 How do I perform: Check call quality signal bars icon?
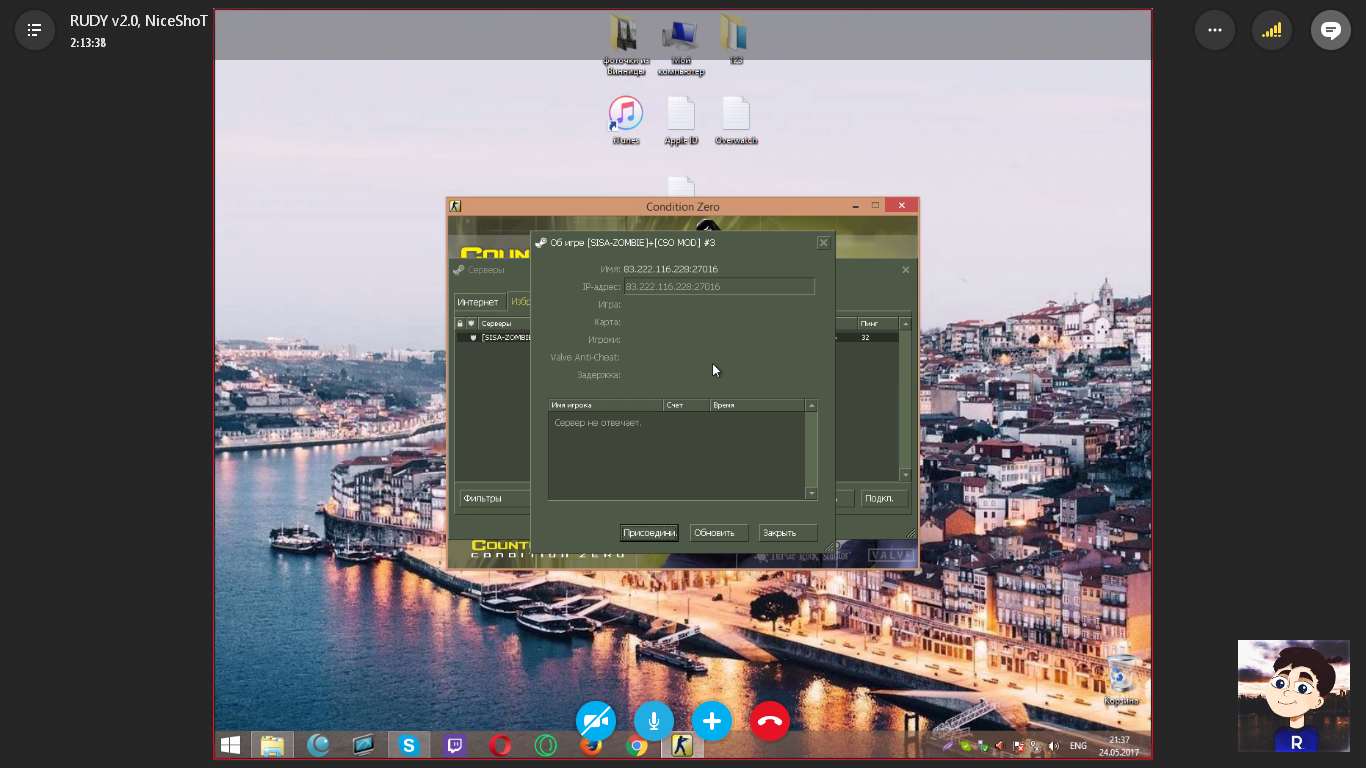click(1272, 30)
